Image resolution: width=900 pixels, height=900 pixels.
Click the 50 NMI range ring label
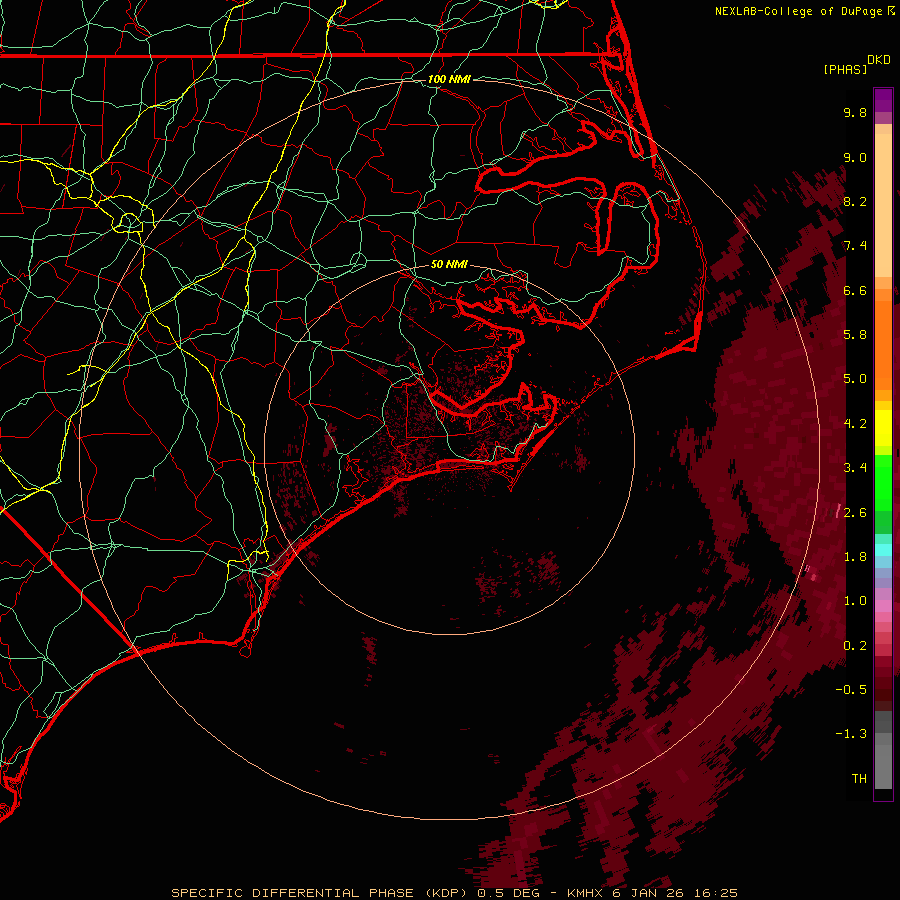click(449, 265)
